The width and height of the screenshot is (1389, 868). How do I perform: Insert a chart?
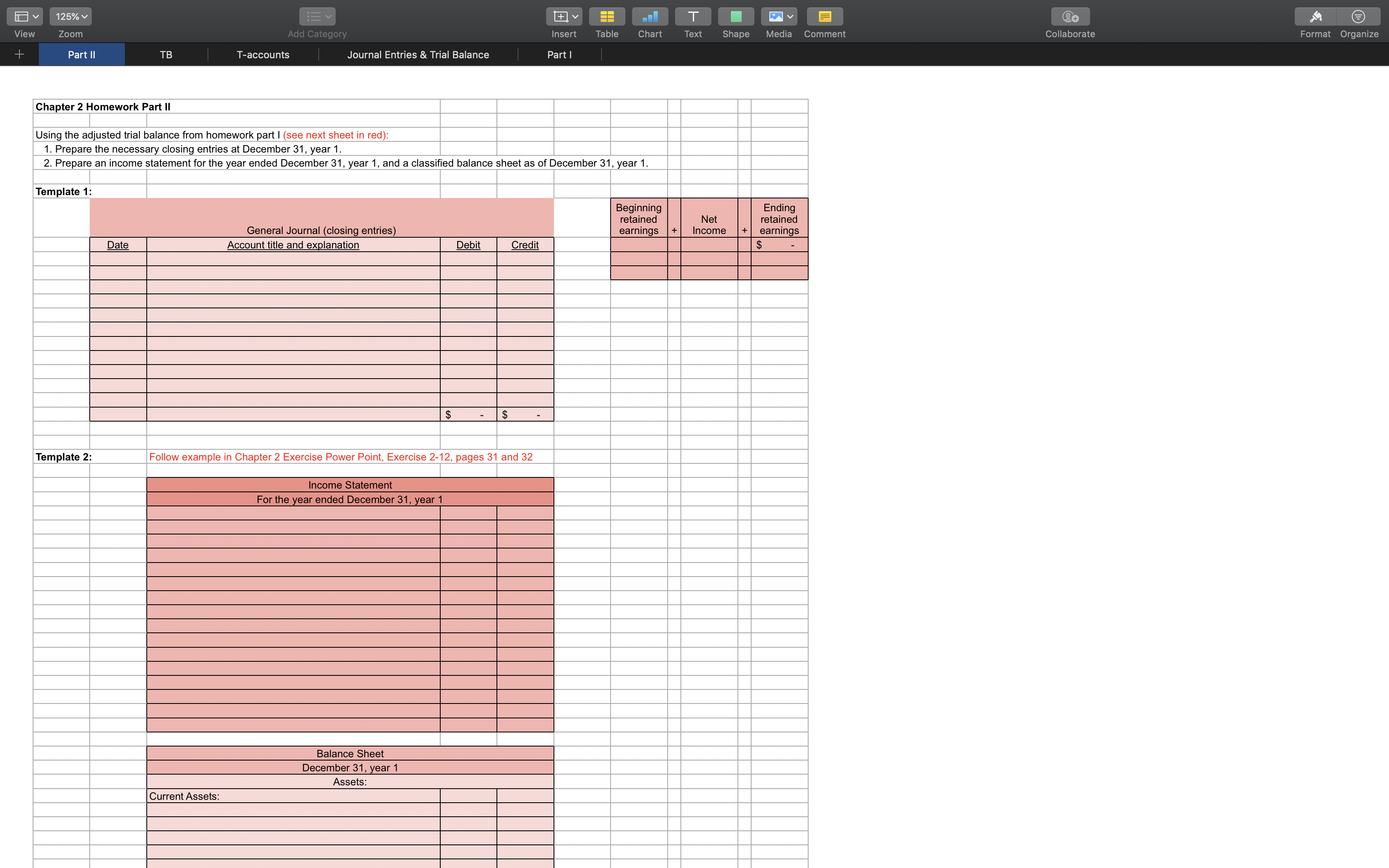(649, 17)
